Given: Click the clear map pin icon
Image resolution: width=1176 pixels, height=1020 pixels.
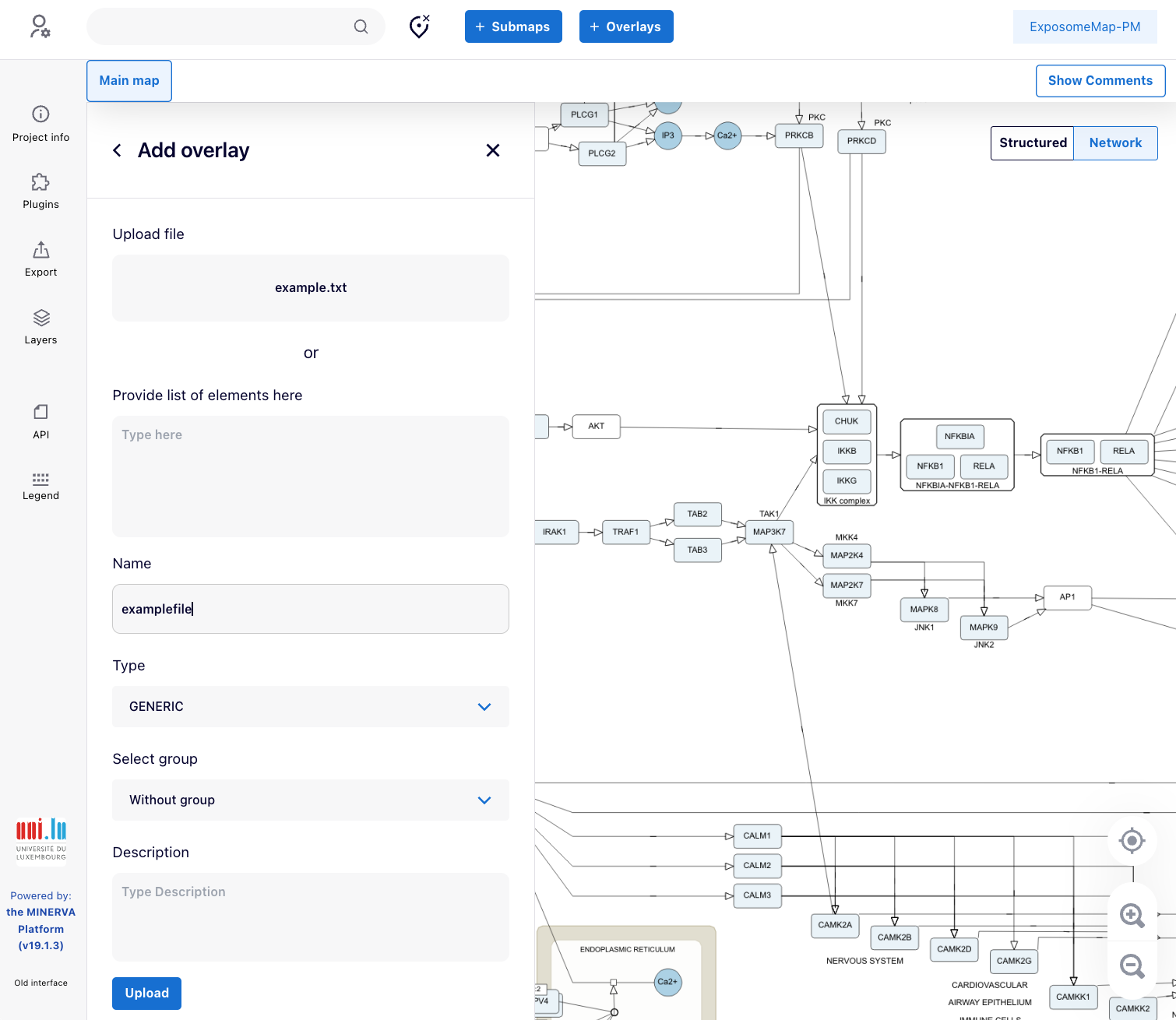Looking at the screenshot, I should 420,26.
